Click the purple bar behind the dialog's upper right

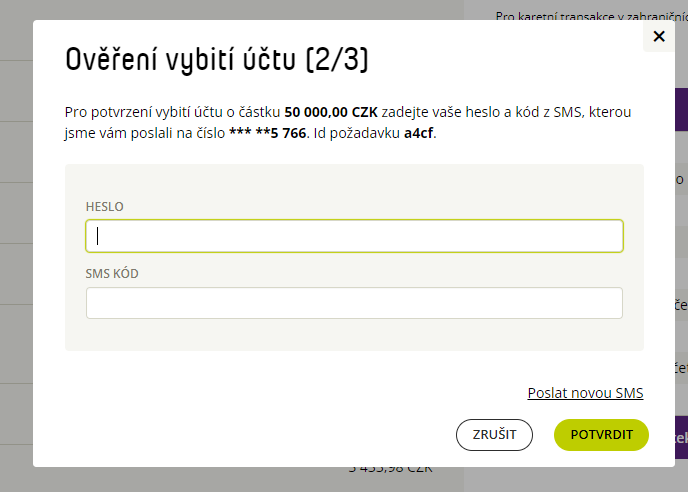pyautogui.click(x=681, y=109)
